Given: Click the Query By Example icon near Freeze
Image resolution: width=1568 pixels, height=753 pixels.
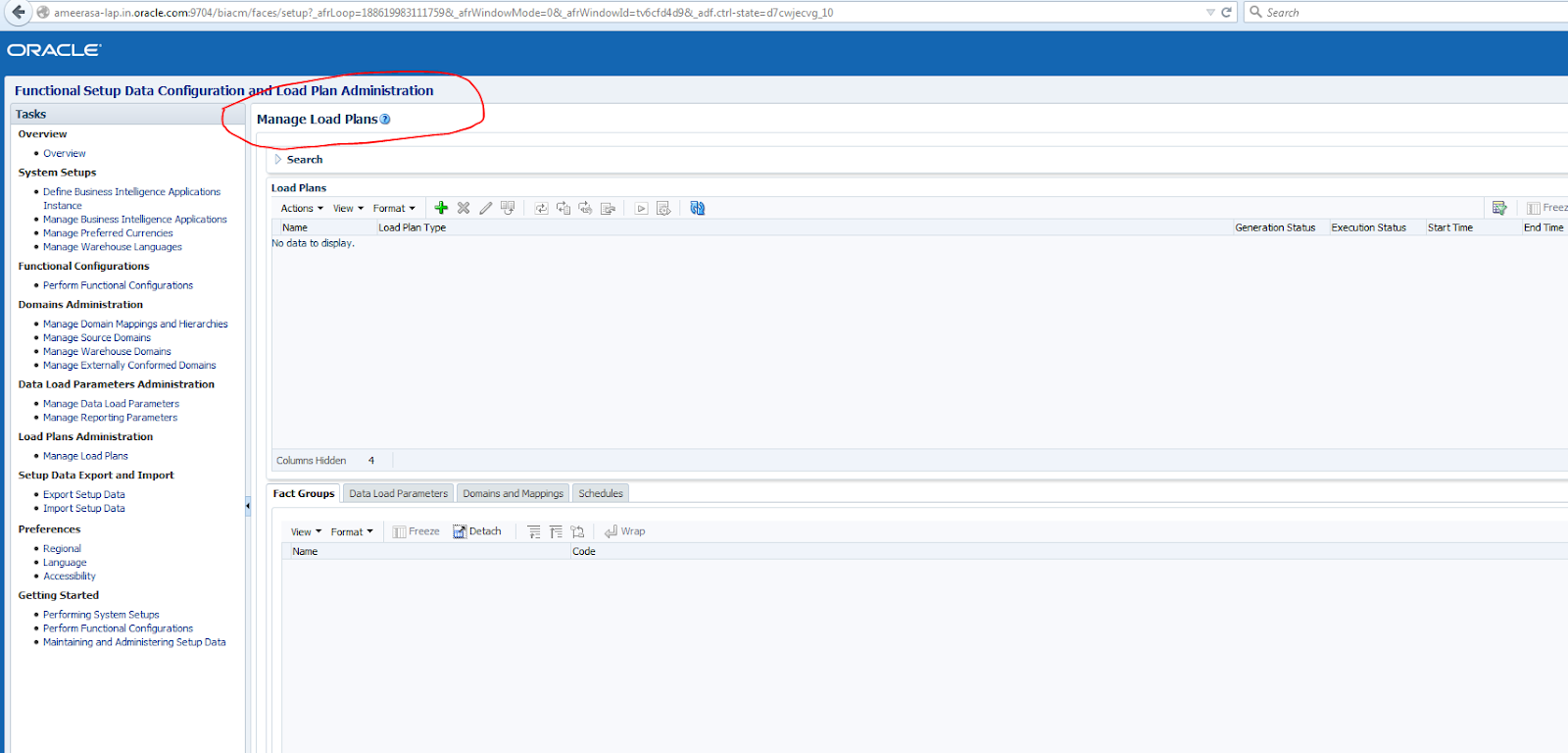Looking at the screenshot, I should 1499,208.
